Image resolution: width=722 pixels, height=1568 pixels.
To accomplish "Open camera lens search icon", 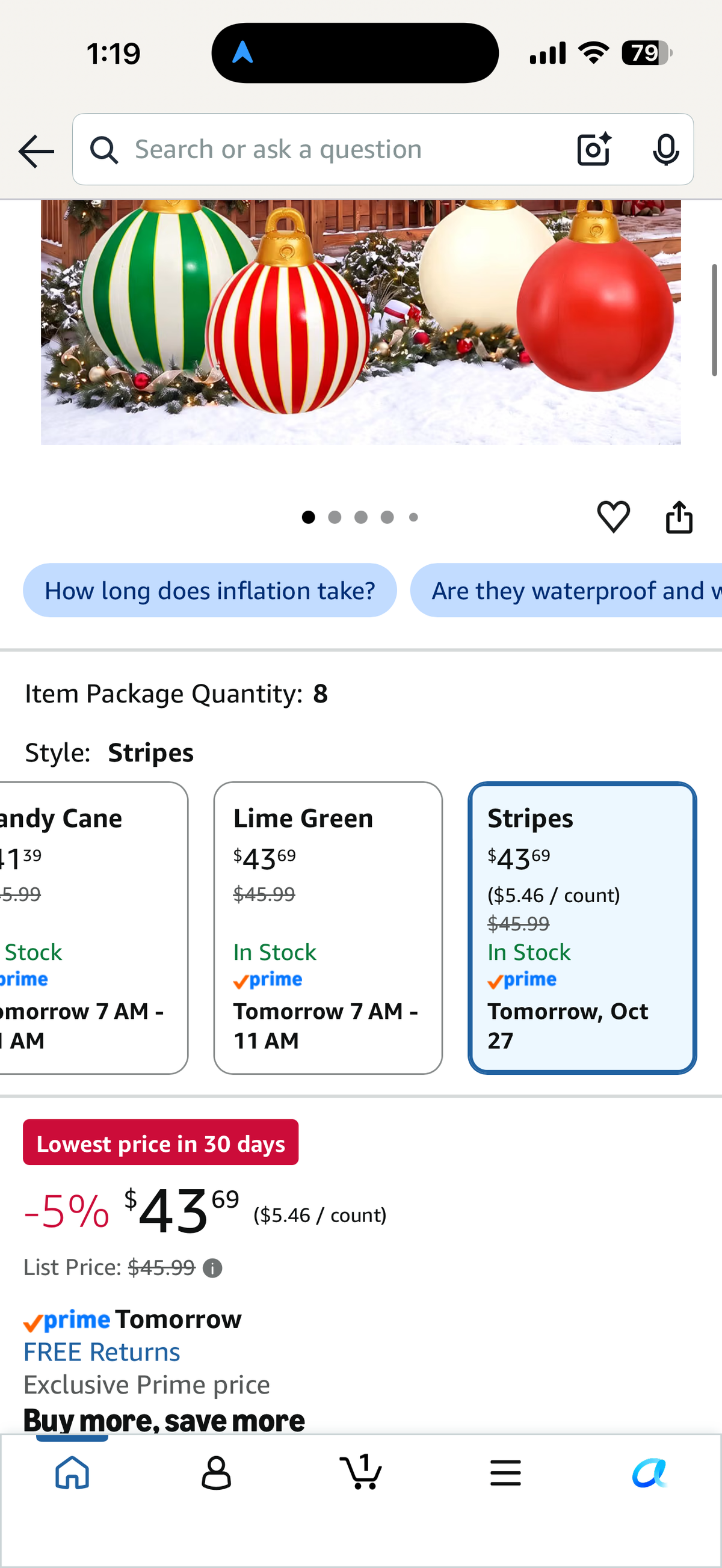I will pos(594,149).
